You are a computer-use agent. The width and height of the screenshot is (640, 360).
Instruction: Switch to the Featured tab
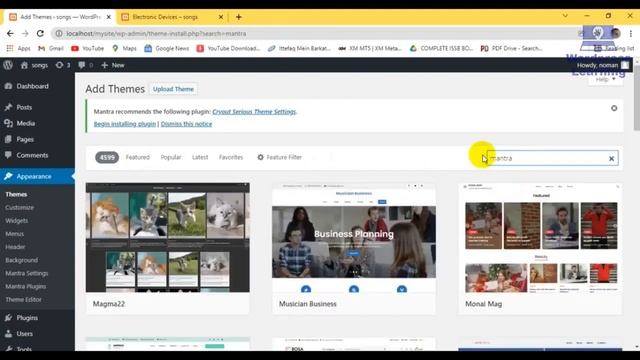pos(138,157)
